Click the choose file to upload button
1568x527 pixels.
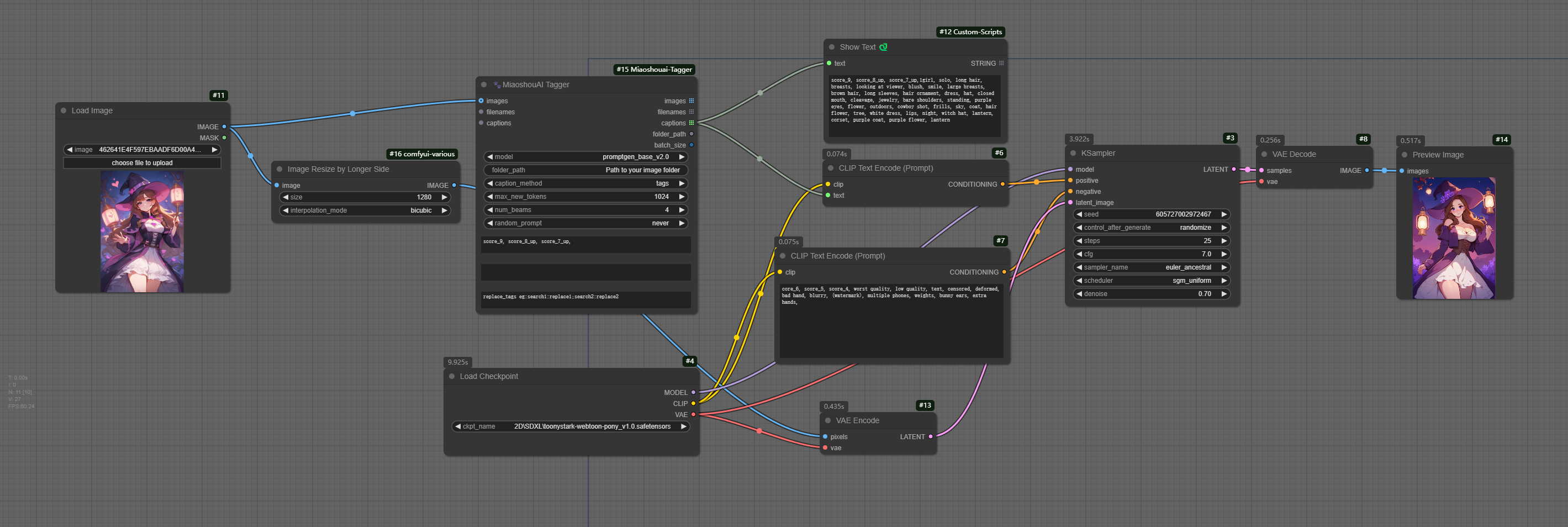(x=142, y=163)
